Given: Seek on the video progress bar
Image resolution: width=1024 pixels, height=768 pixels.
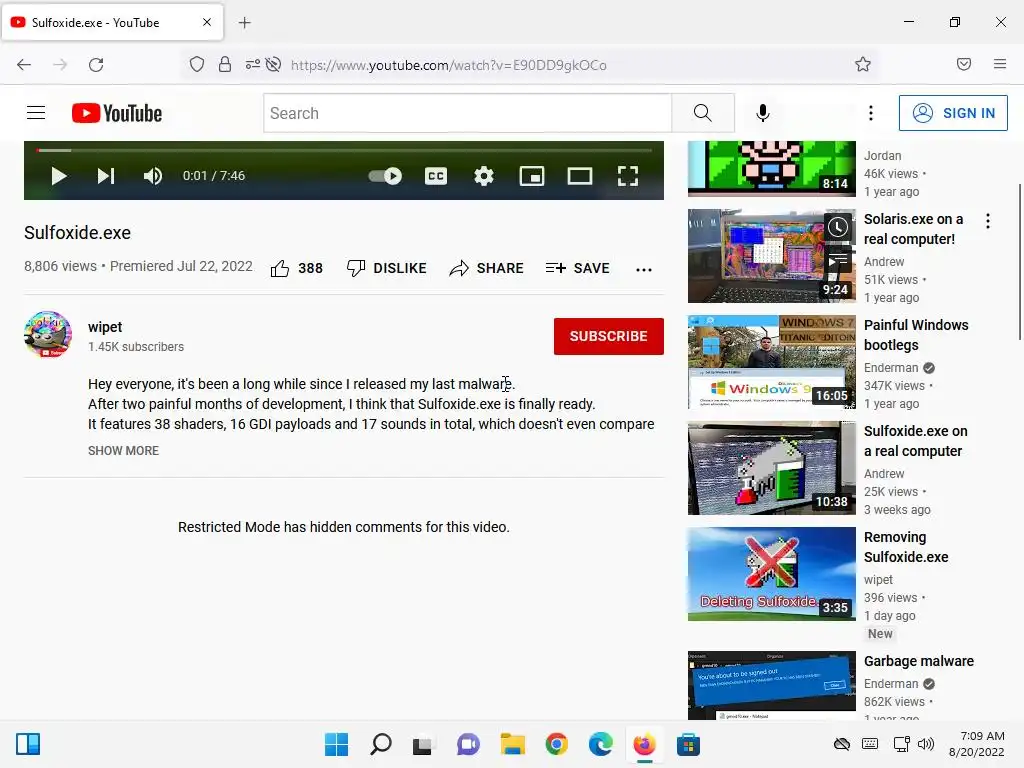Looking at the screenshot, I should click(x=344, y=150).
